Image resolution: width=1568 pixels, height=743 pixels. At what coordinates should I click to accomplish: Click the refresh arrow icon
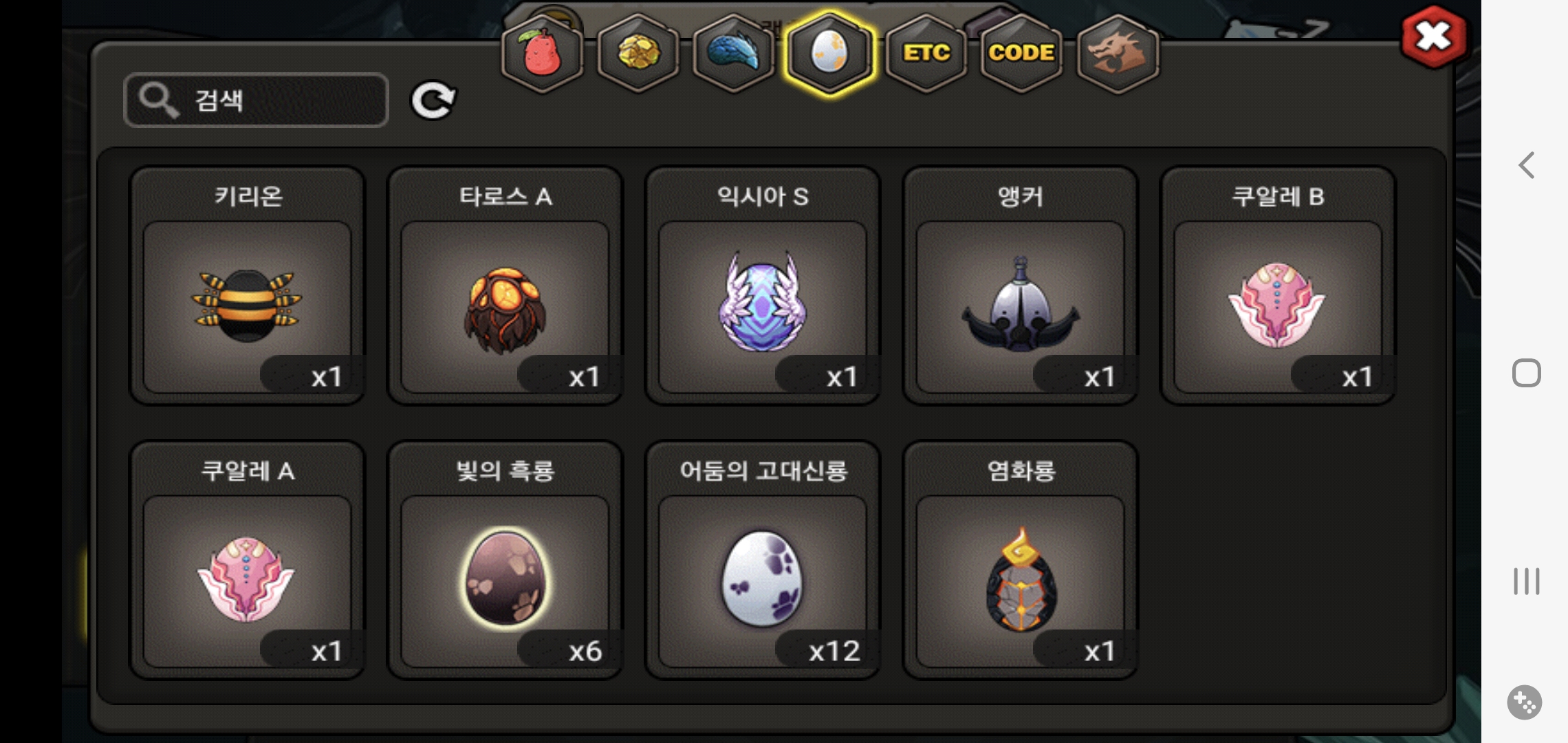433,100
